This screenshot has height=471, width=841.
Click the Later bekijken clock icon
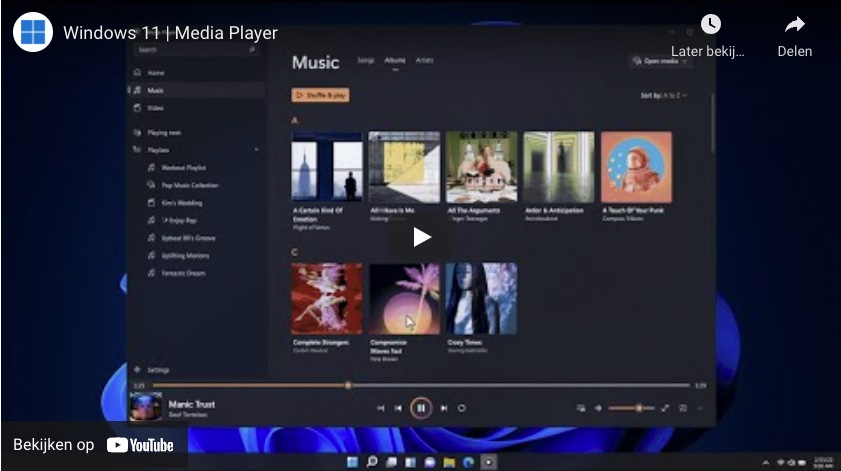710,25
